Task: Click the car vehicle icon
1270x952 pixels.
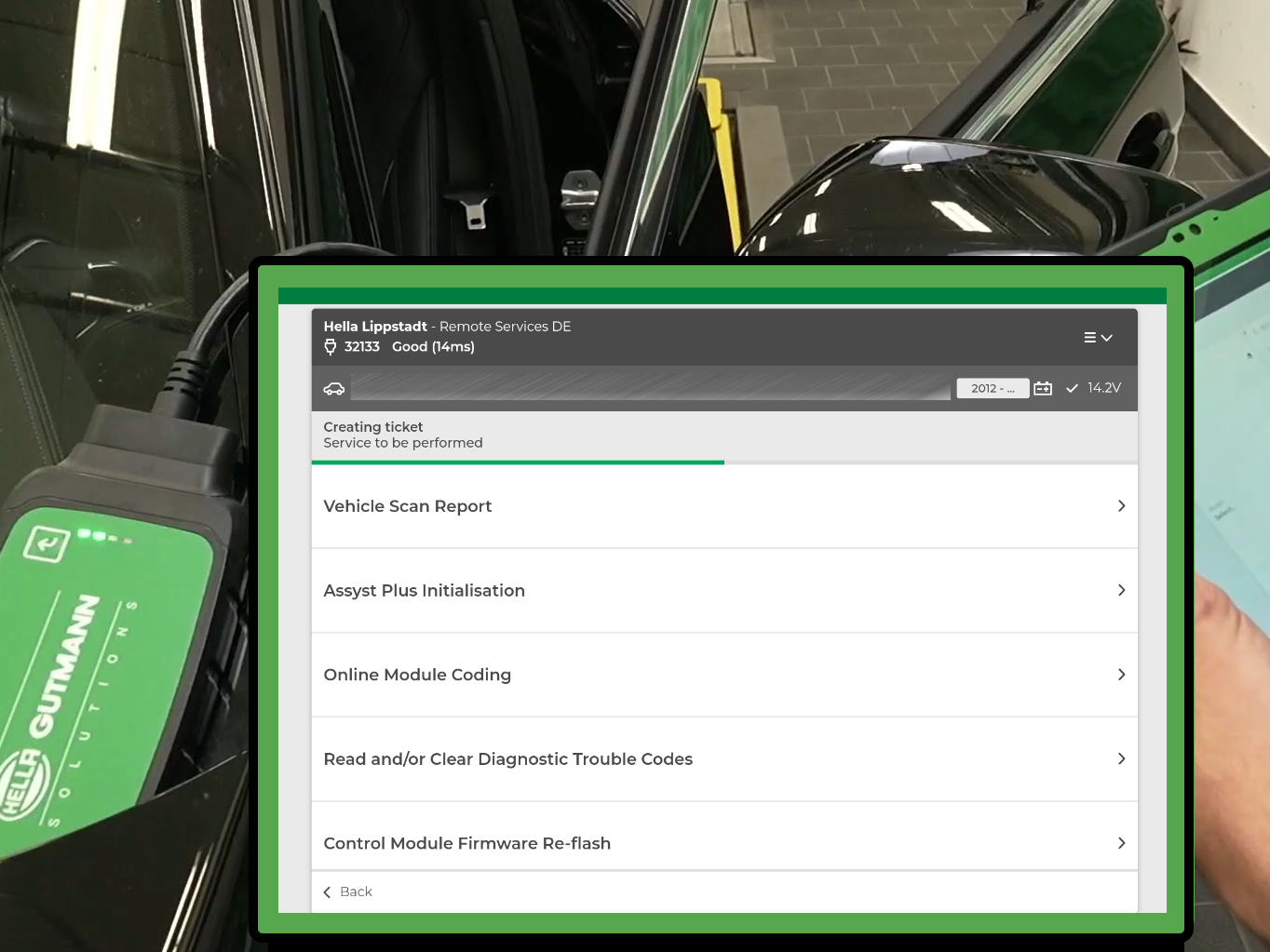Action: click(334, 389)
